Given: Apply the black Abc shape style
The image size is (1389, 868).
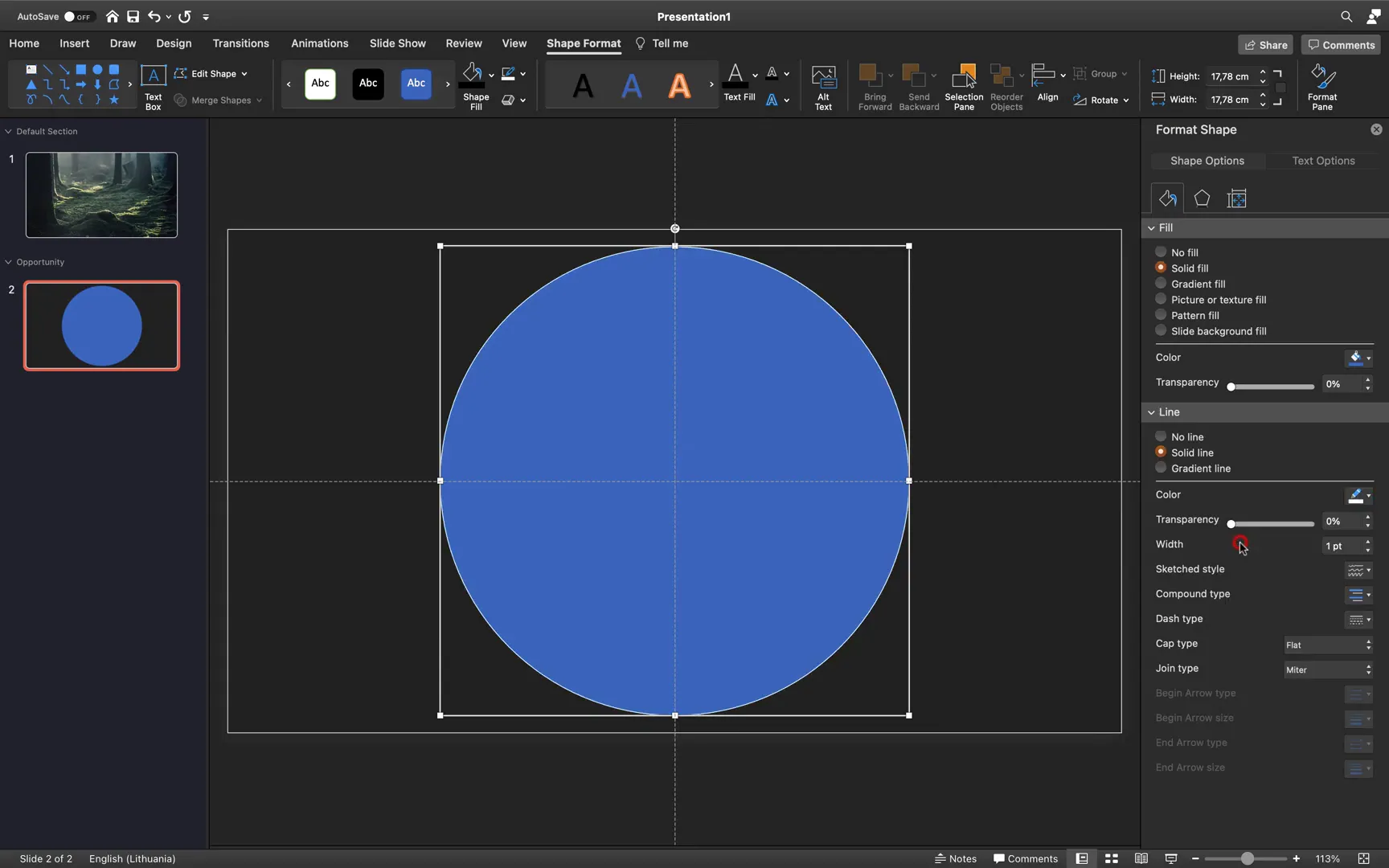Looking at the screenshot, I should tap(368, 84).
